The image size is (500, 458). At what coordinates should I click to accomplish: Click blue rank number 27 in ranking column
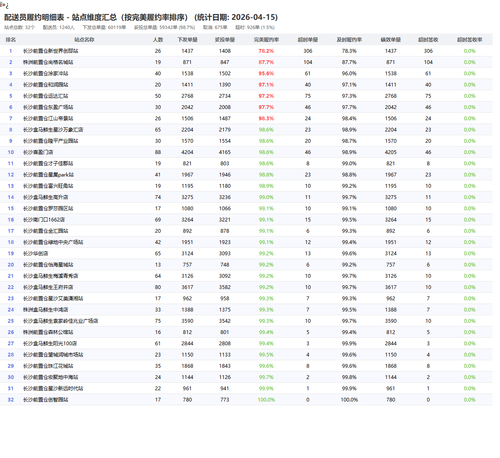pyautogui.click(x=11, y=344)
